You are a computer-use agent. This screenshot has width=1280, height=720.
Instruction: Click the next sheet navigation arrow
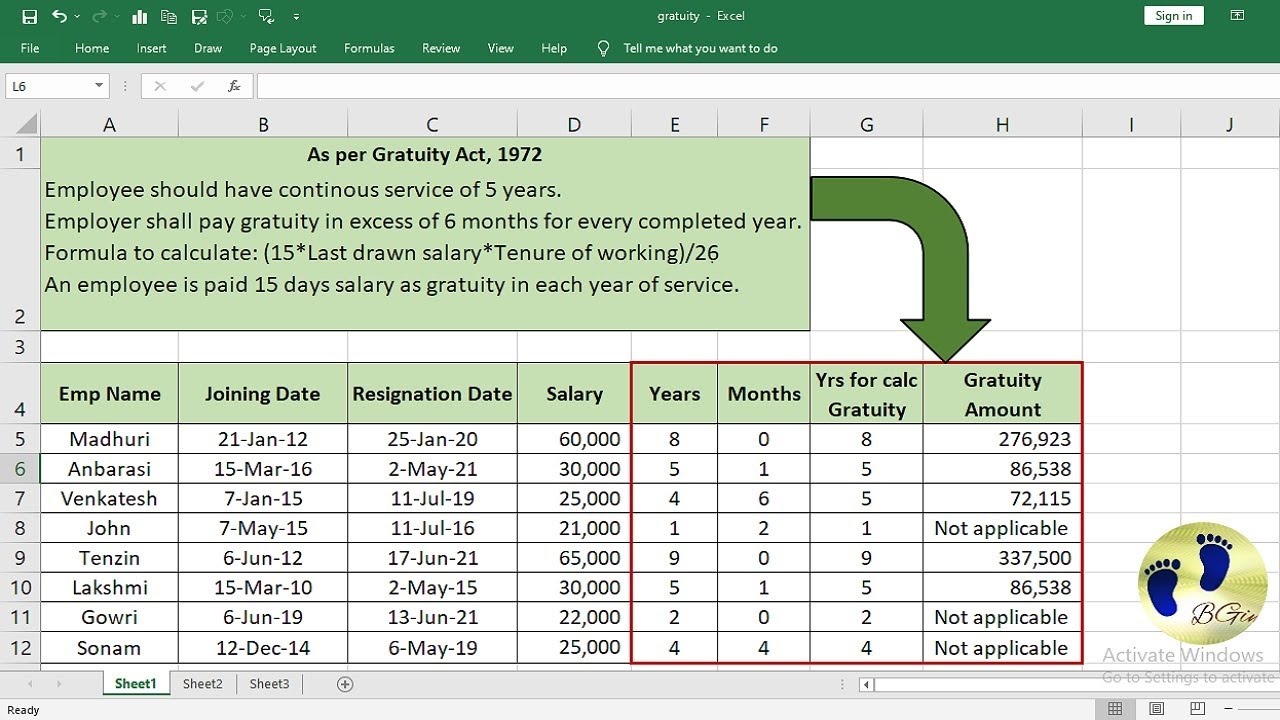tap(58, 684)
